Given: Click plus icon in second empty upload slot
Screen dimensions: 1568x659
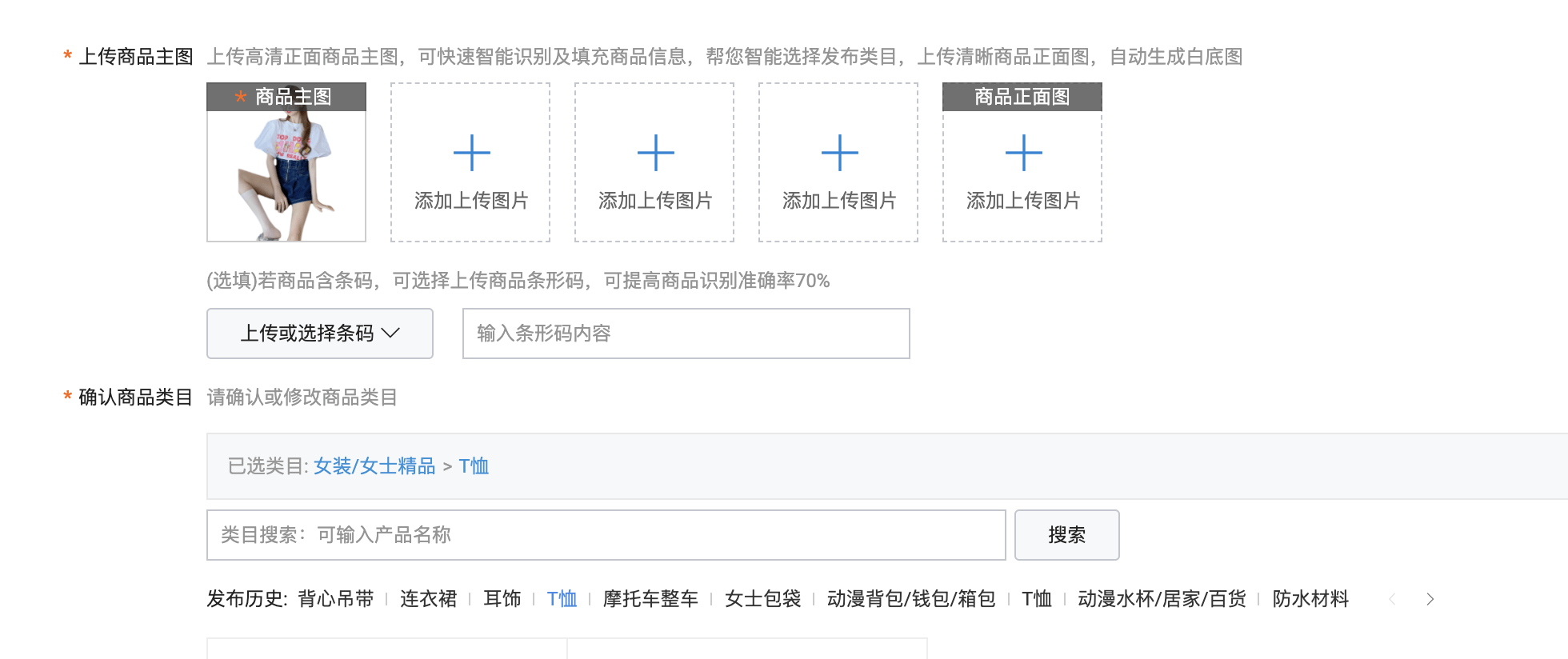Looking at the screenshot, I should pos(655,153).
